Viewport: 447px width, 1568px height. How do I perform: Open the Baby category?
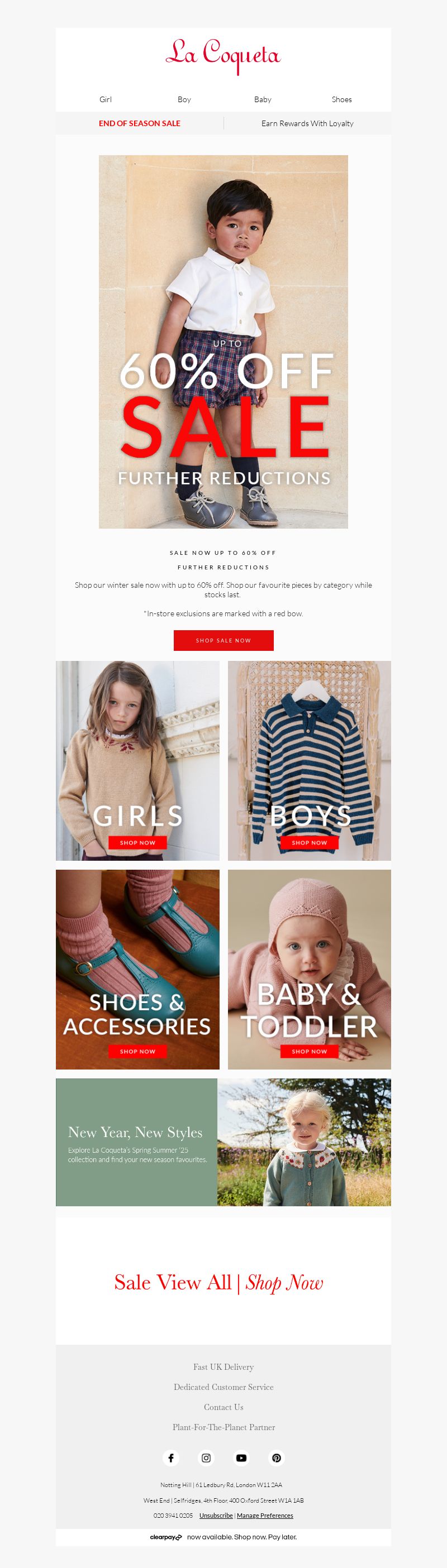point(263,99)
